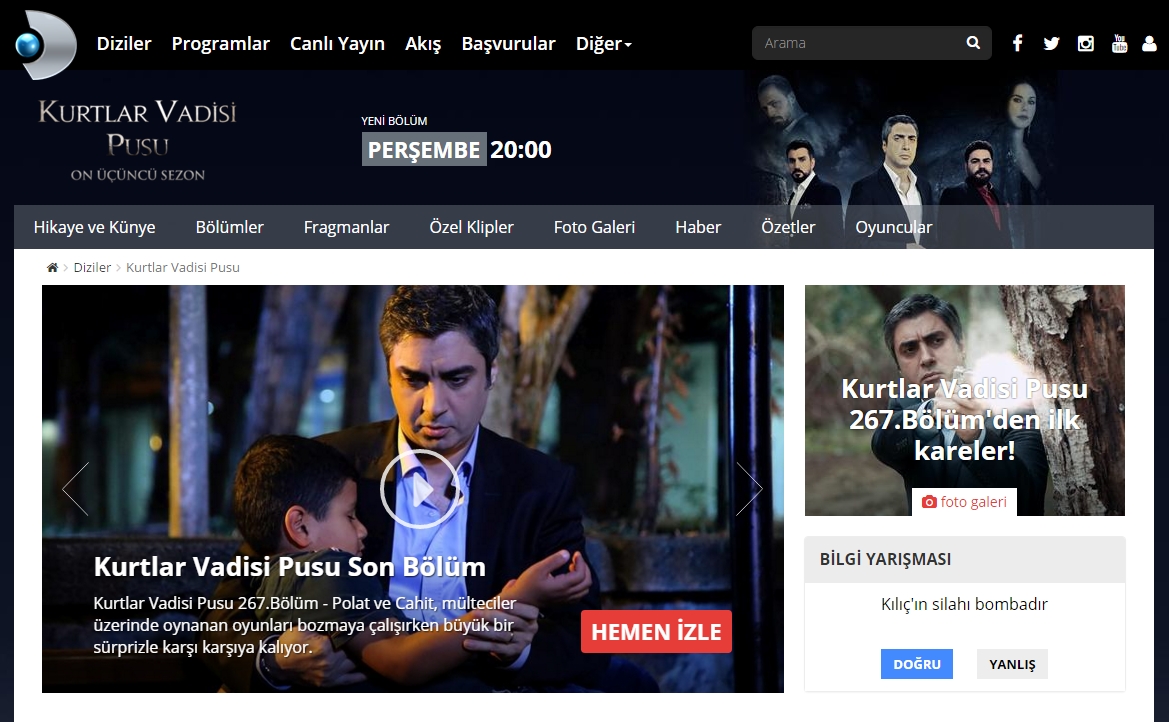Viewport: 1169px width, 722px height.
Task: Open the 267.Bölüm'den ilk kareler thumbnail
Action: click(964, 400)
